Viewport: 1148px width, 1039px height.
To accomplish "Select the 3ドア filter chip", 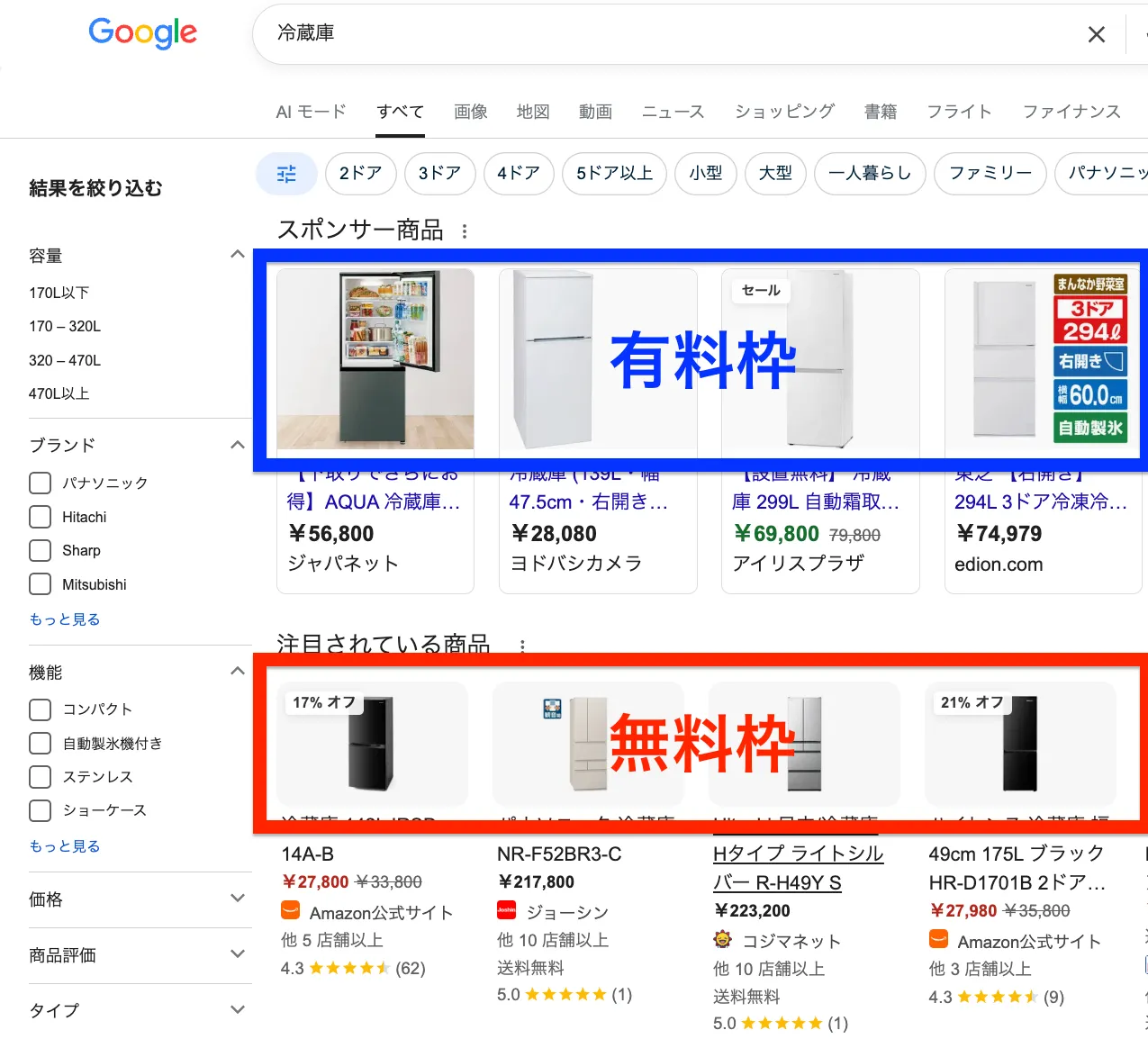I will pyautogui.click(x=440, y=173).
